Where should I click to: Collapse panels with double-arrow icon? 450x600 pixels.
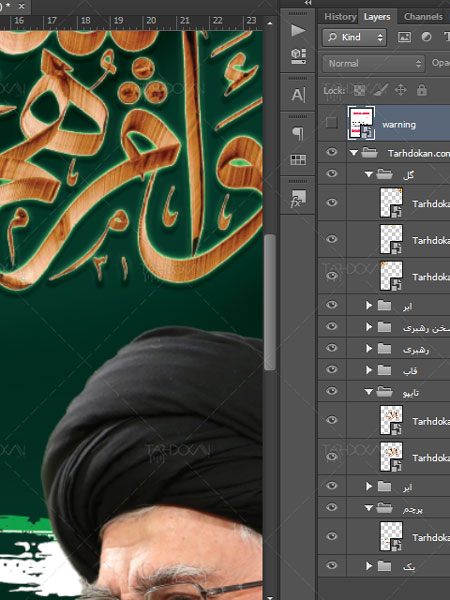click(308, 3)
